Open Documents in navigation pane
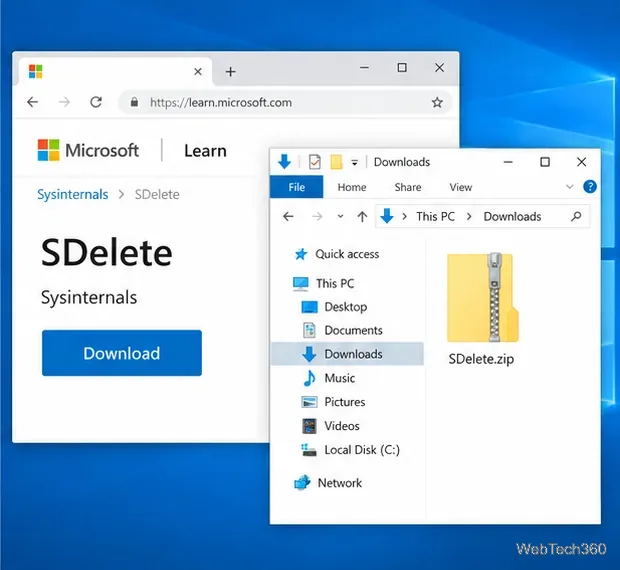This screenshot has height=570, width=620. [342, 330]
